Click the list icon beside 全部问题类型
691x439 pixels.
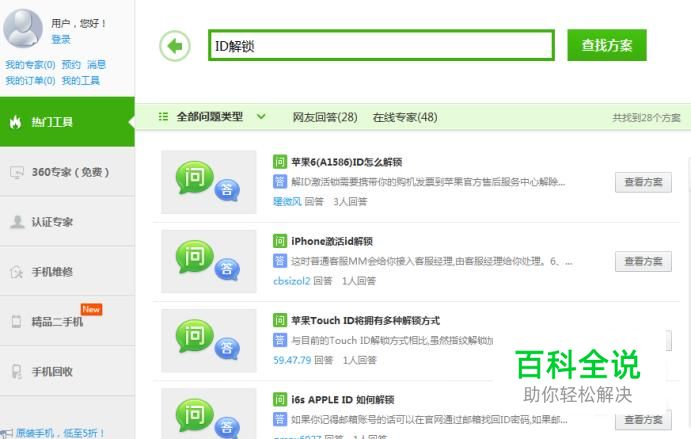163,116
